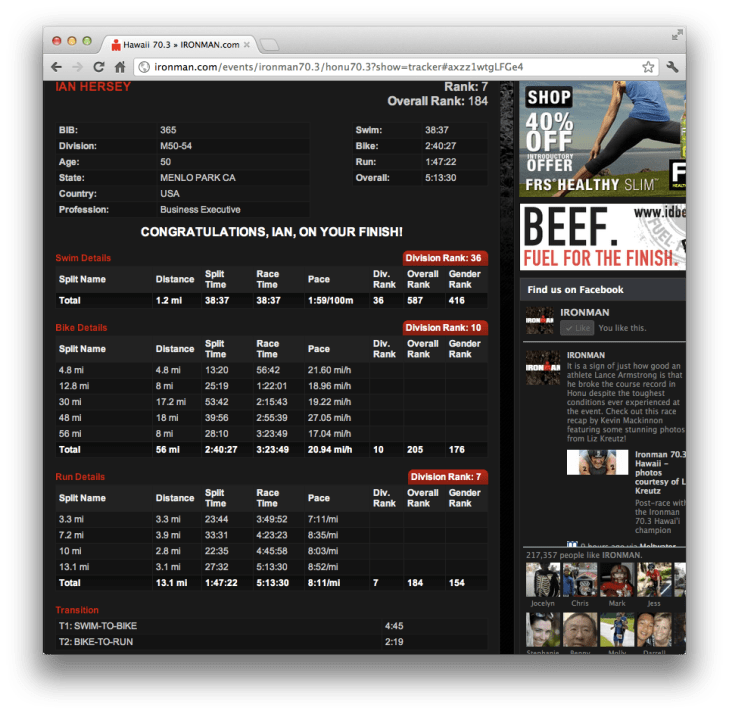Open the Chrome wrench settings menu

coord(673,67)
